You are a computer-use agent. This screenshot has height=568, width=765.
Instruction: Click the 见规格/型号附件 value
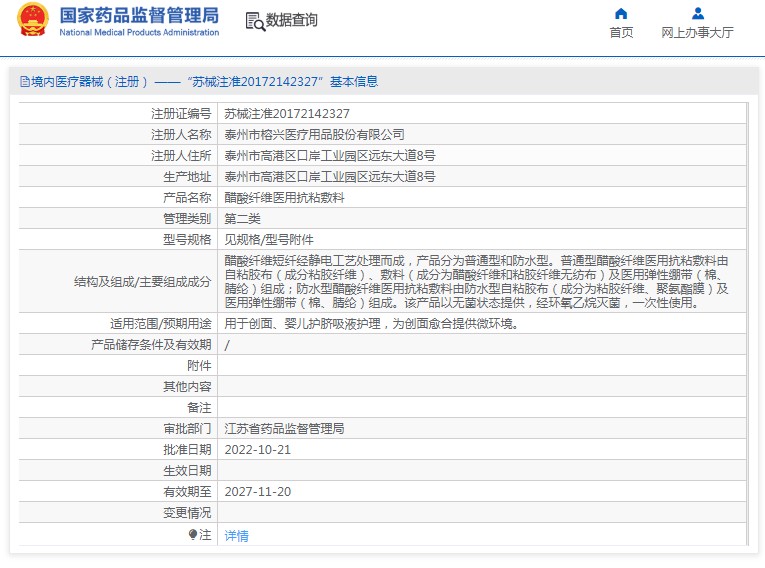click(269, 240)
